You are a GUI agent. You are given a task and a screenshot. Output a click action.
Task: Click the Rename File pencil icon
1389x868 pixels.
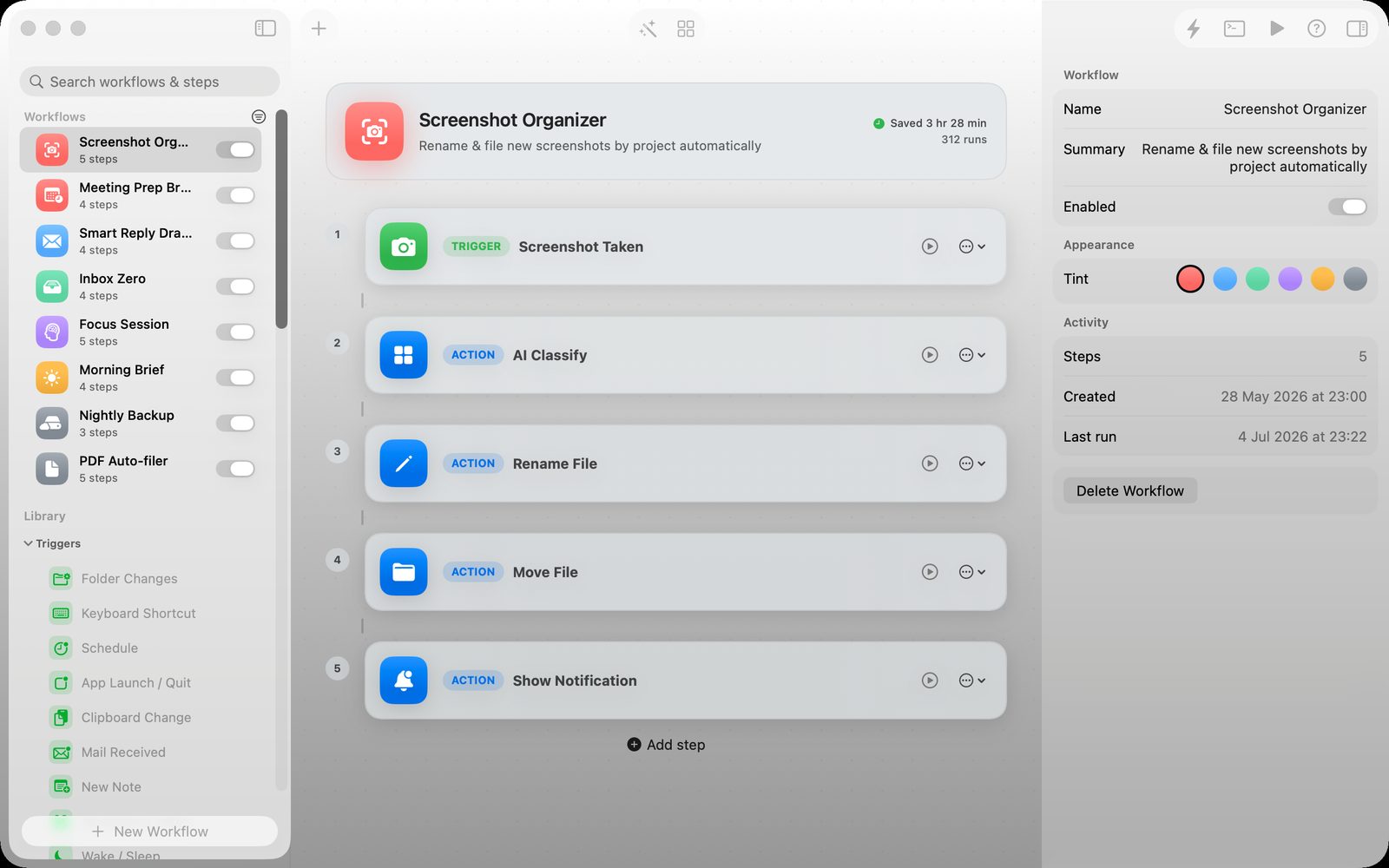(x=404, y=464)
